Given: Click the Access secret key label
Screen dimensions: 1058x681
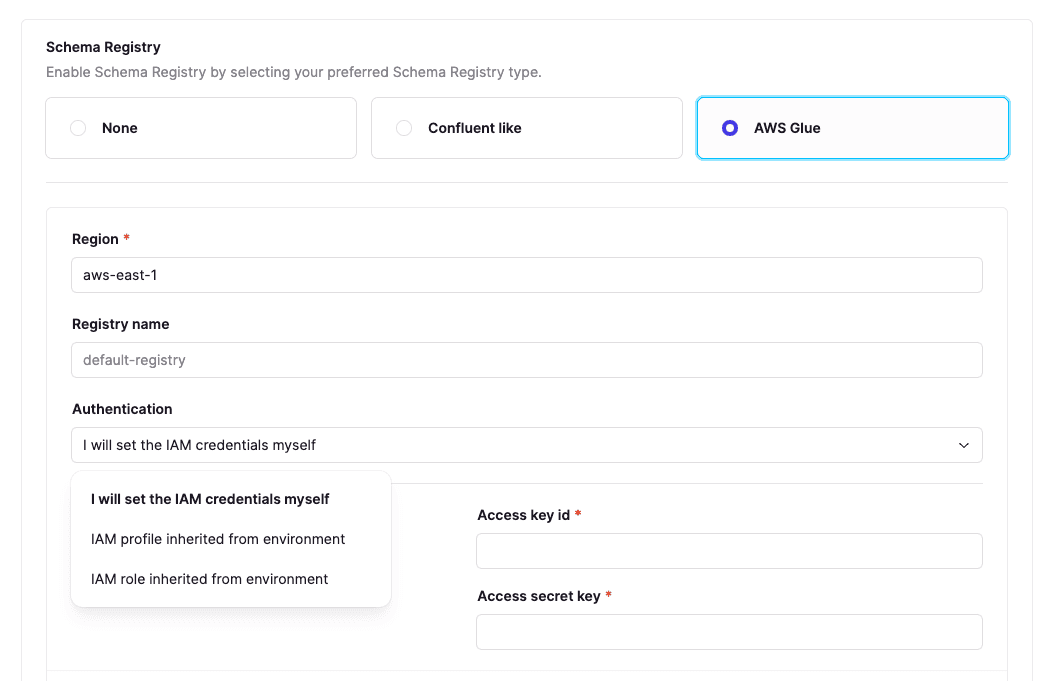Looking at the screenshot, I should pyautogui.click(x=538, y=596).
